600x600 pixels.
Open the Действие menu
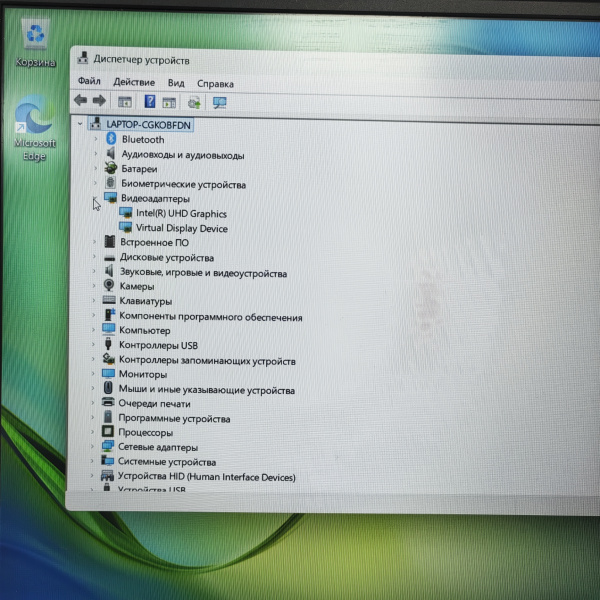[x=134, y=82]
